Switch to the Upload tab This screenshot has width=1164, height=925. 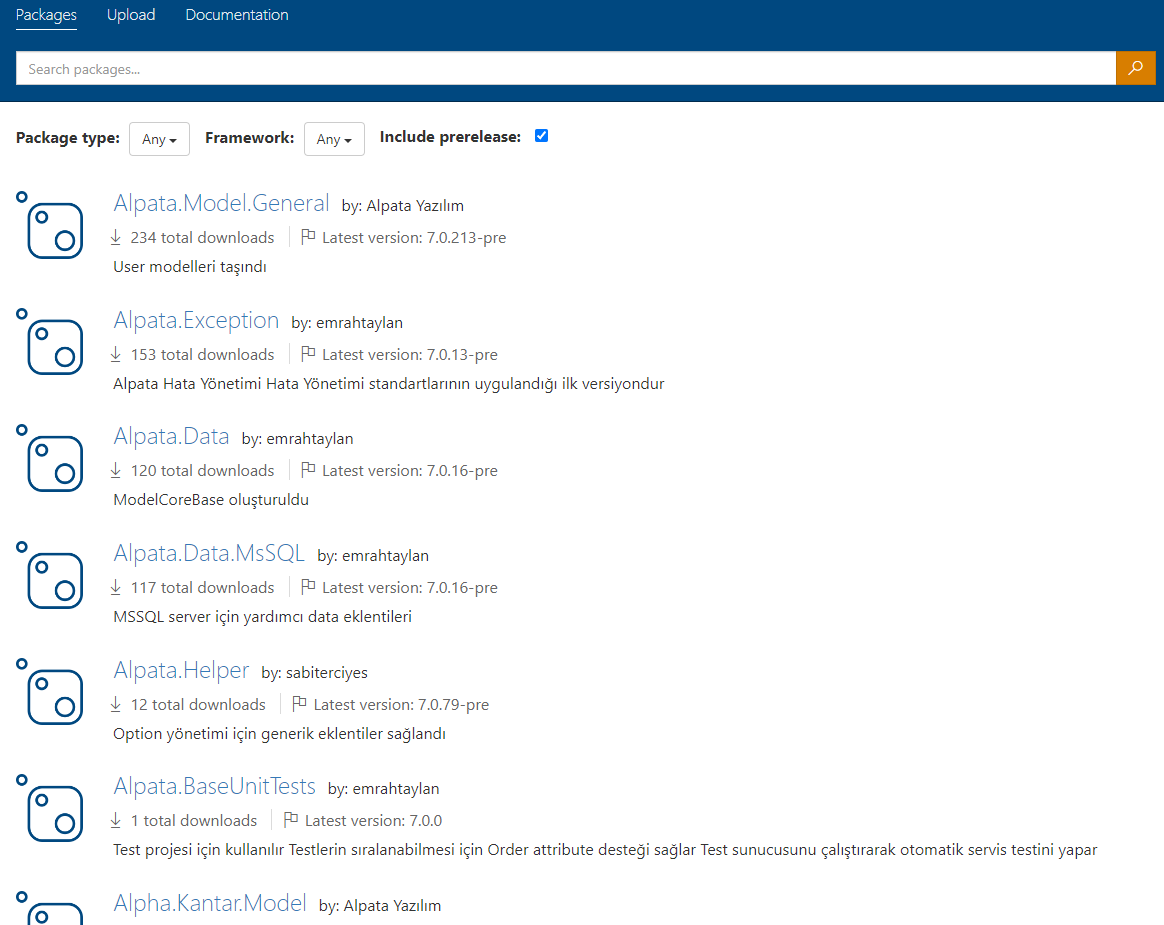point(131,15)
